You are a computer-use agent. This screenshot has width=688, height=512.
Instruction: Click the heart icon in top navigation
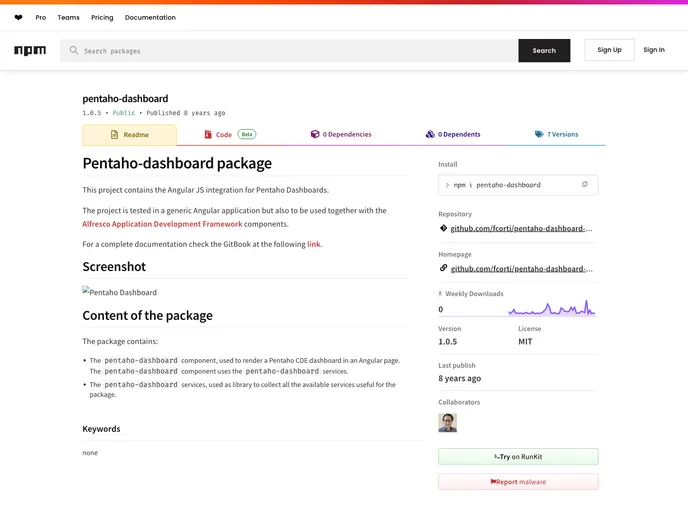coord(18,18)
